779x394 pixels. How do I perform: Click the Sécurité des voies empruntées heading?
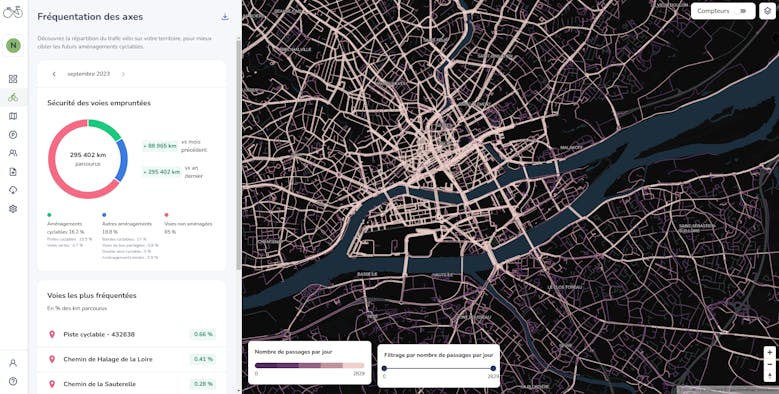click(99, 103)
